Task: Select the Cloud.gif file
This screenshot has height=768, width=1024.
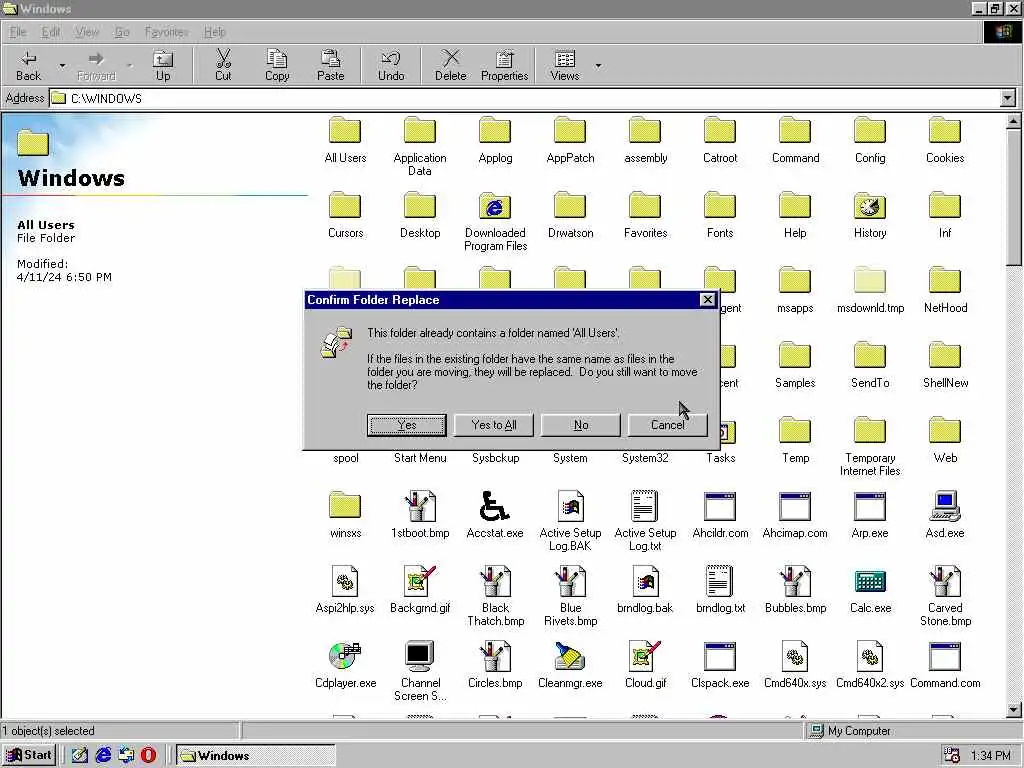Action: tap(645, 665)
